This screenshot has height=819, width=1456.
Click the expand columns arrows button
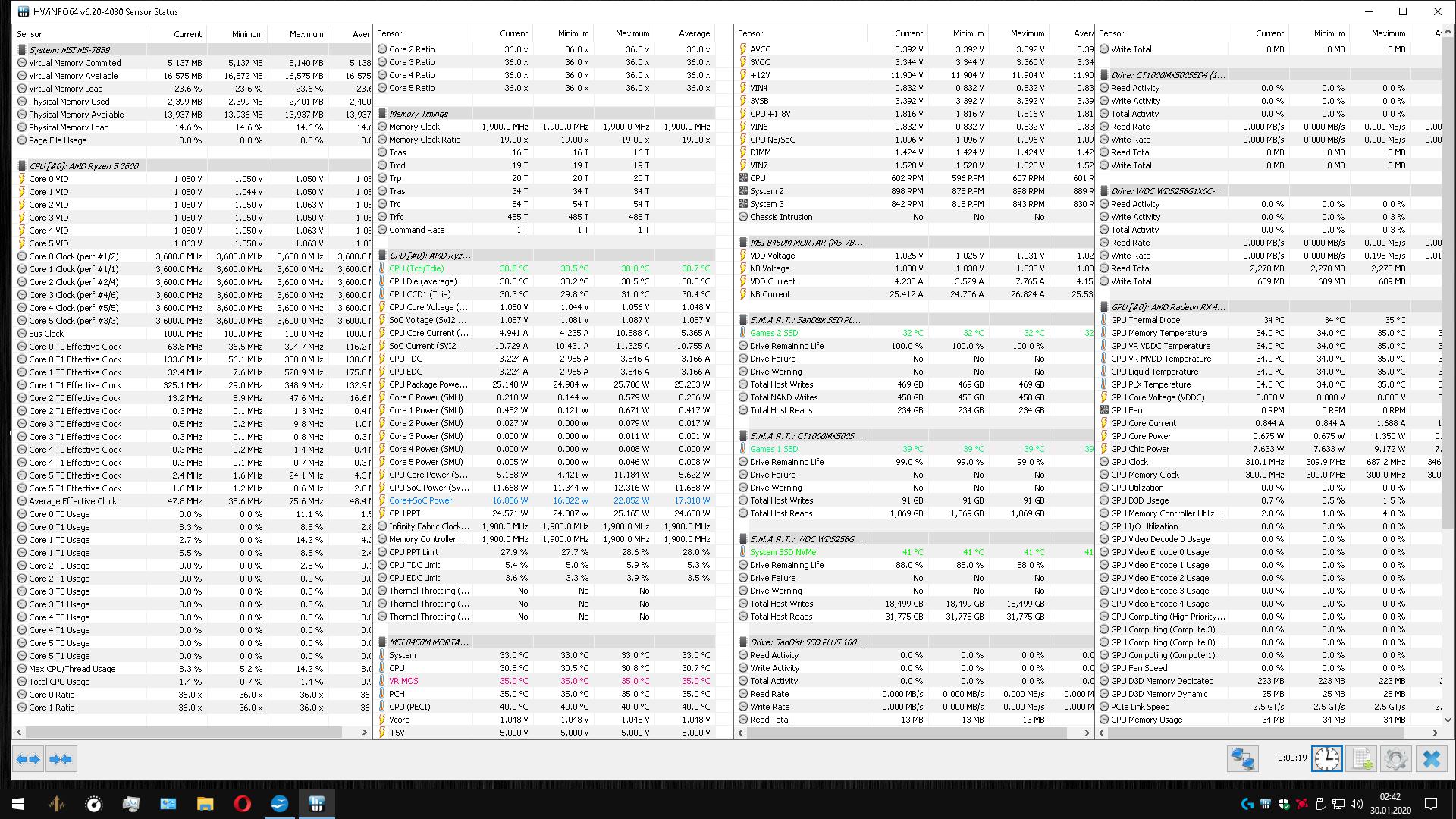pyautogui.click(x=28, y=759)
